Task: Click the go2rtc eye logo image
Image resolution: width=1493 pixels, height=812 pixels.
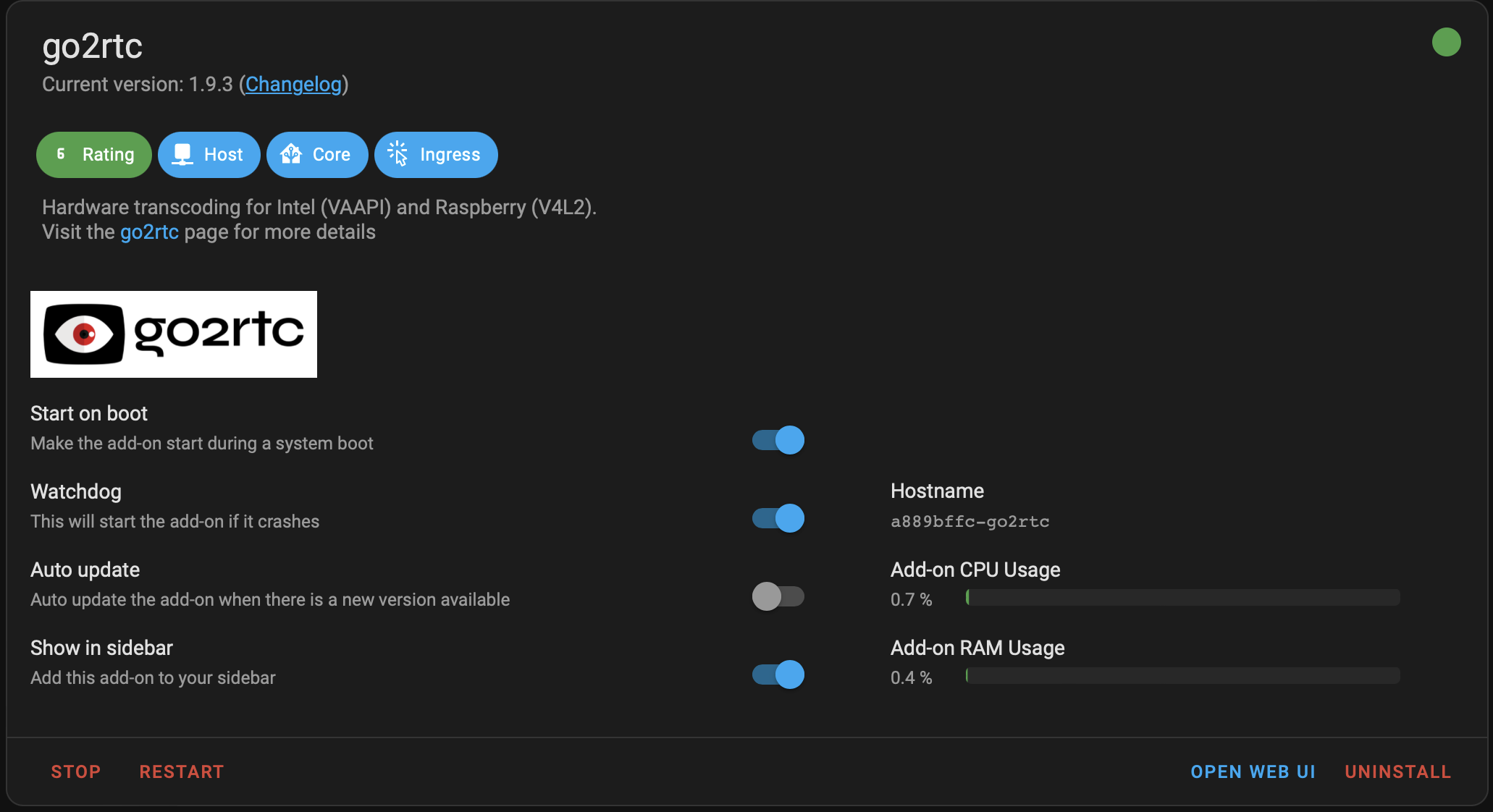Action: tap(174, 334)
